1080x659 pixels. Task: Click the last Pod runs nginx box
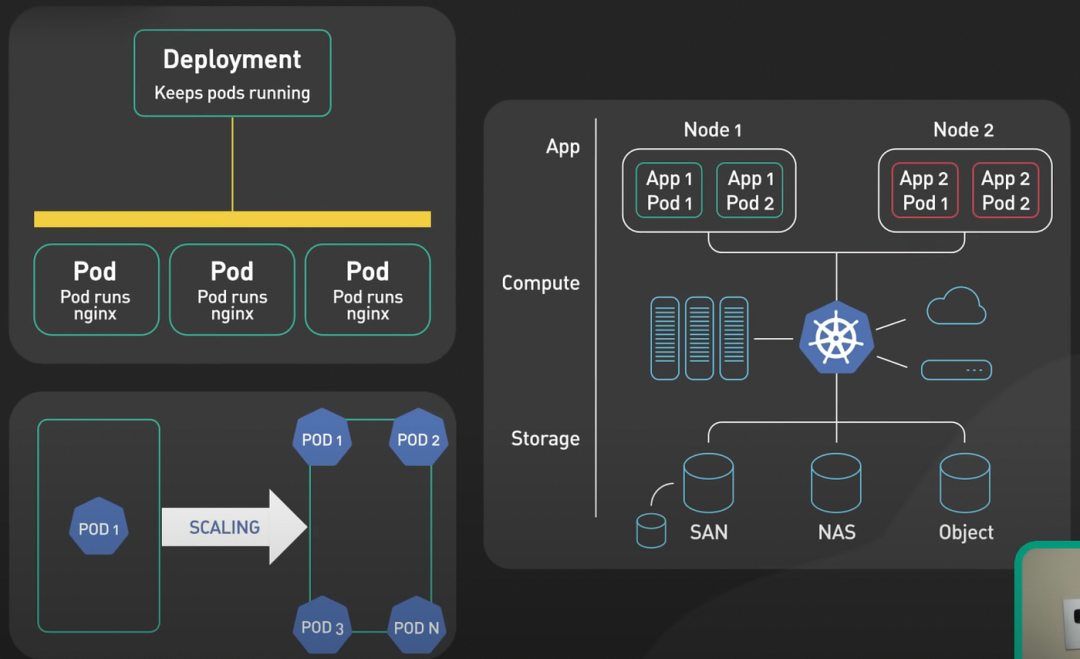pyautogui.click(x=368, y=290)
